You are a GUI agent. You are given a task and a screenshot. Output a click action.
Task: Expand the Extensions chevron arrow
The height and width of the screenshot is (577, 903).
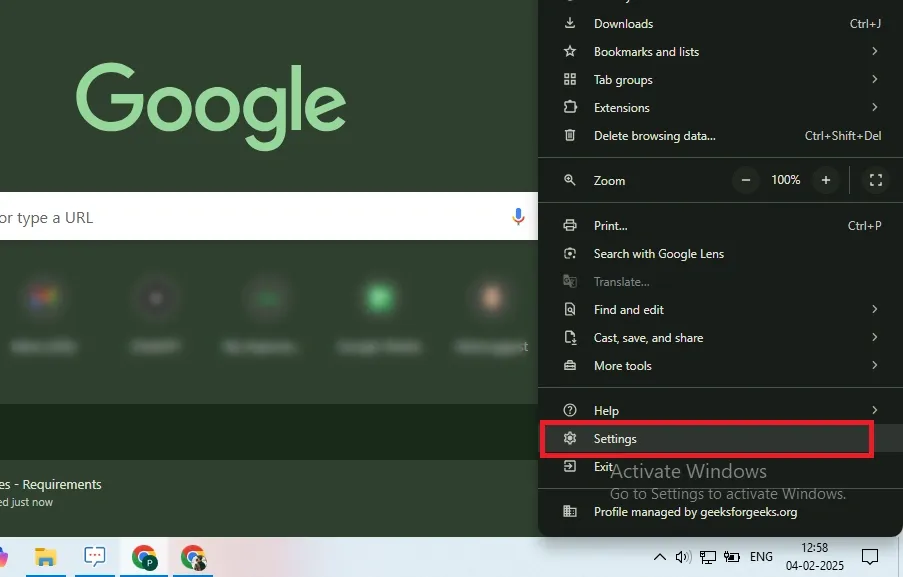click(874, 107)
